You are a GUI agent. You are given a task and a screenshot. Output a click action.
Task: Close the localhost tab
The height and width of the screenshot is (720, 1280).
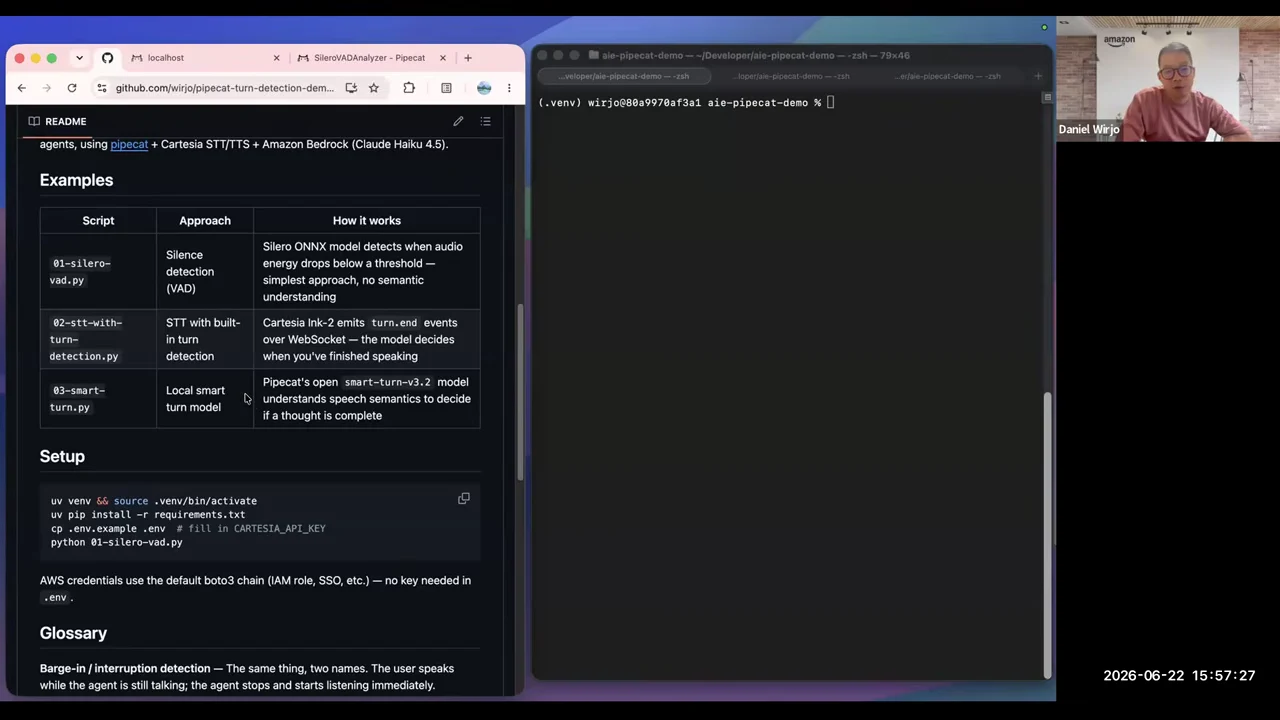point(277,58)
